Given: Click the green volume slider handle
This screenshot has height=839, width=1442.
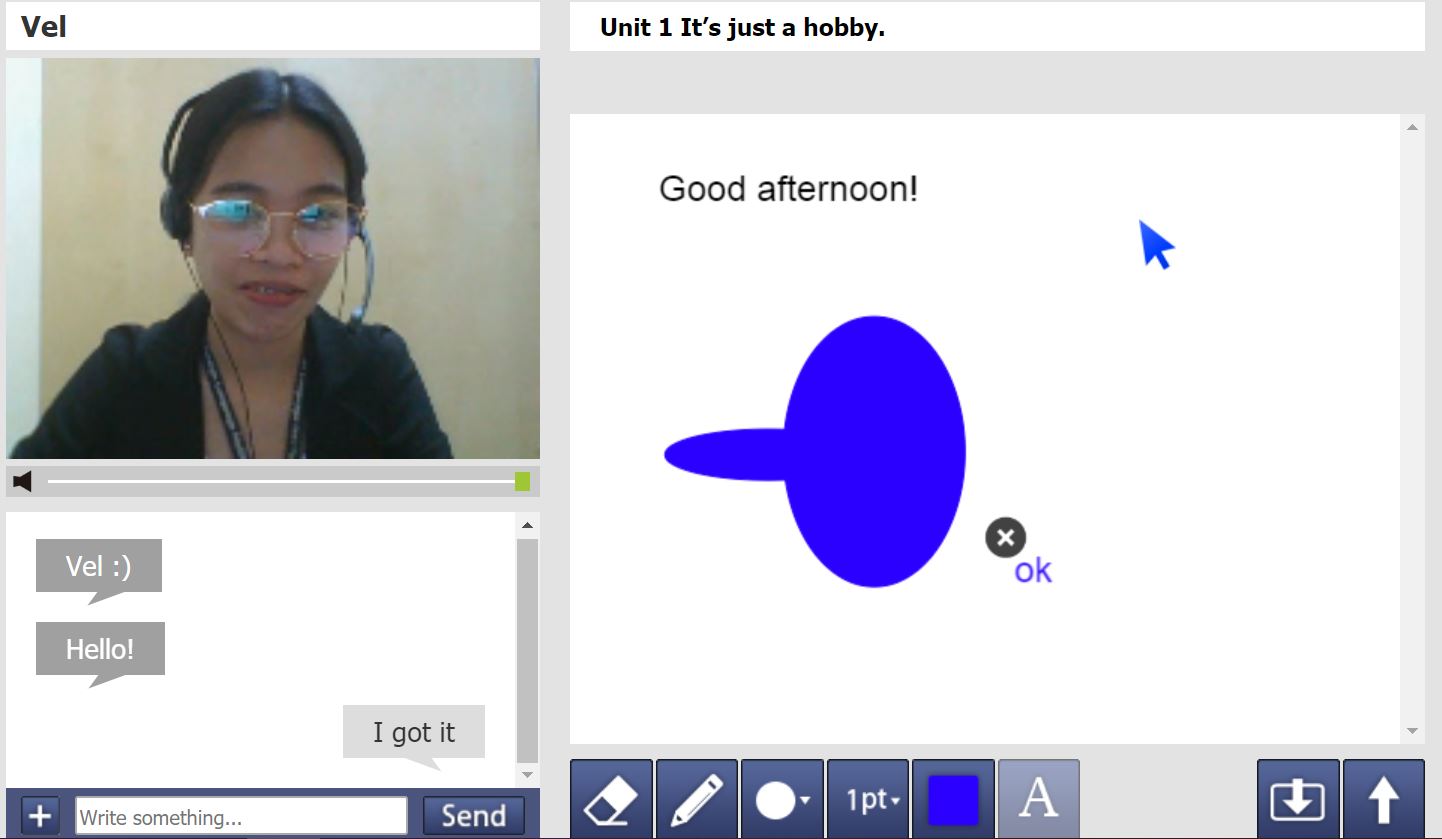Looking at the screenshot, I should 522,482.
